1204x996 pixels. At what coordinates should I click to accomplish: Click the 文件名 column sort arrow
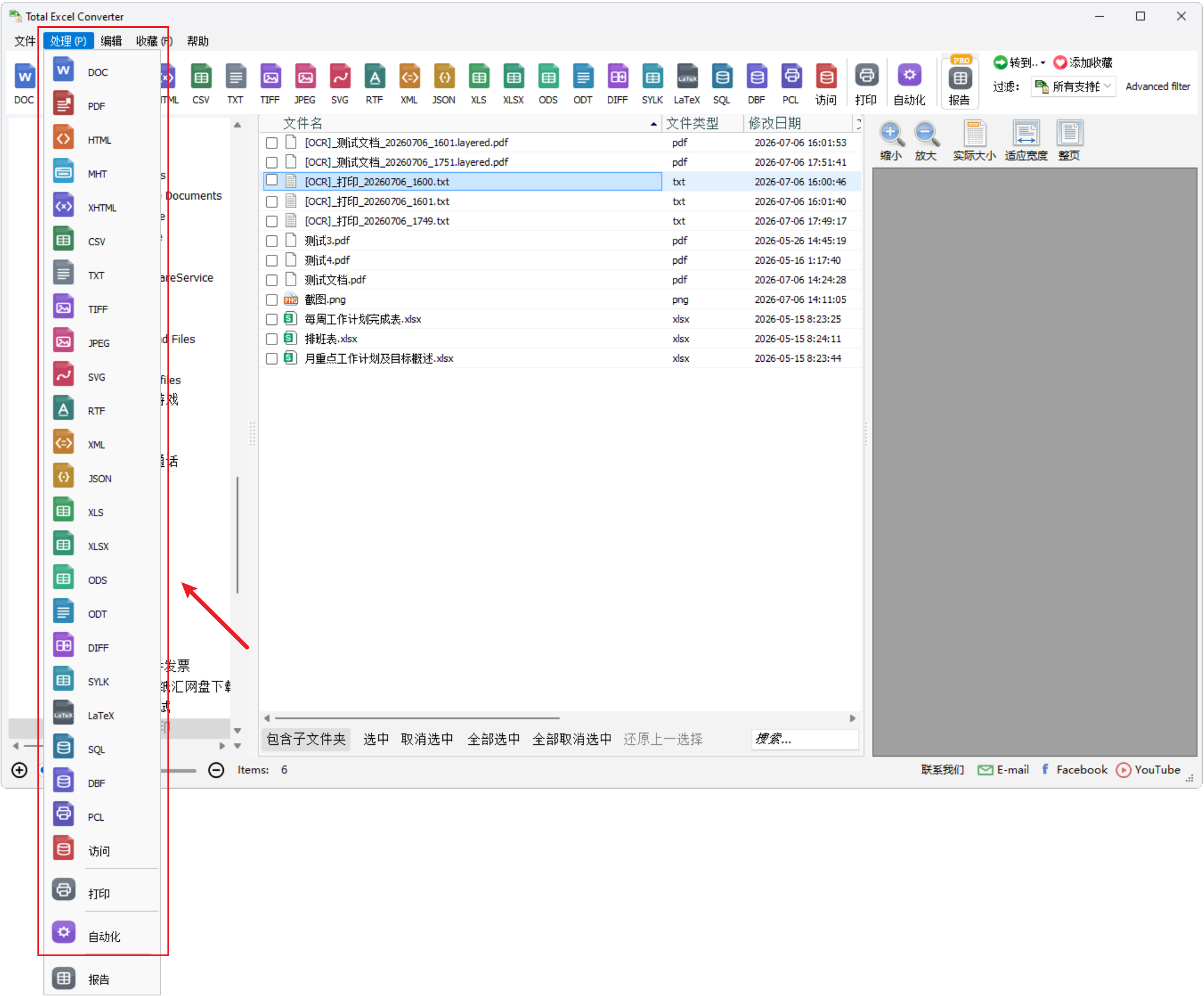[x=653, y=124]
